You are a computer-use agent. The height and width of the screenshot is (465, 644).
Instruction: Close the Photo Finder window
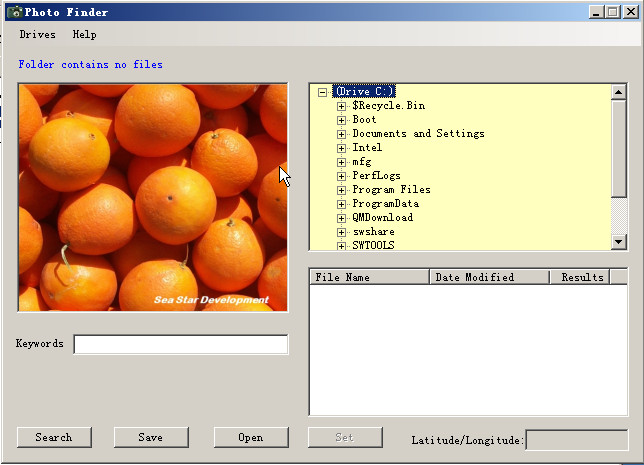[630, 12]
